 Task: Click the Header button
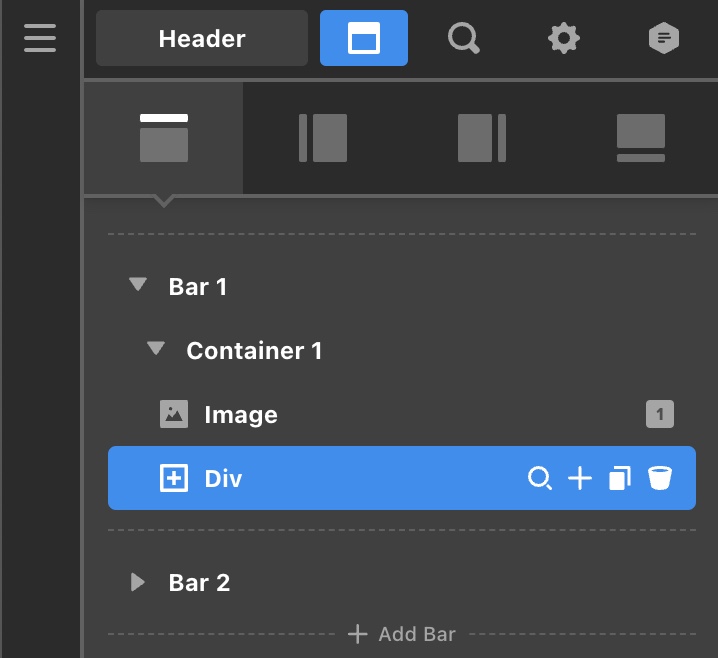pos(202,38)
